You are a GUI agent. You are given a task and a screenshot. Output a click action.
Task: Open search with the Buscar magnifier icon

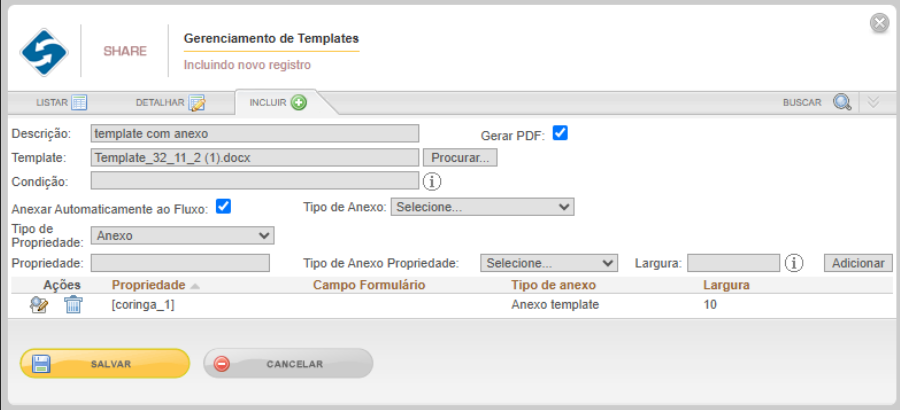click(841, 103)
